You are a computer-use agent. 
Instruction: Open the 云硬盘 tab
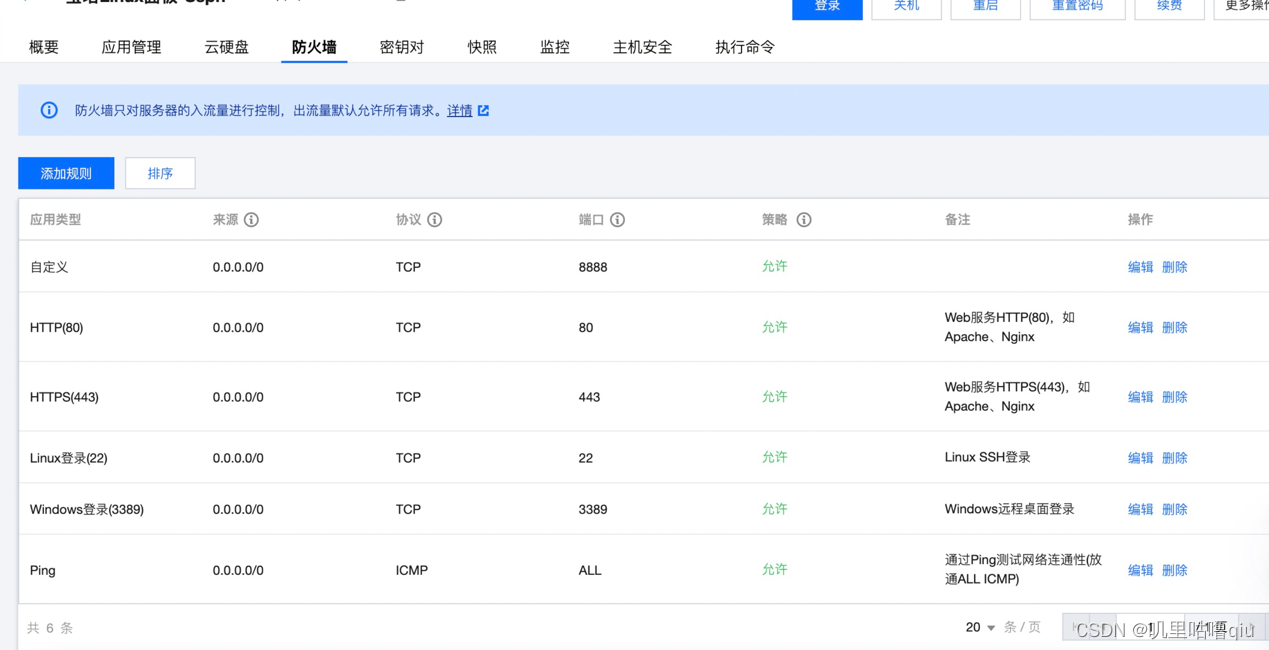[227, 47]
